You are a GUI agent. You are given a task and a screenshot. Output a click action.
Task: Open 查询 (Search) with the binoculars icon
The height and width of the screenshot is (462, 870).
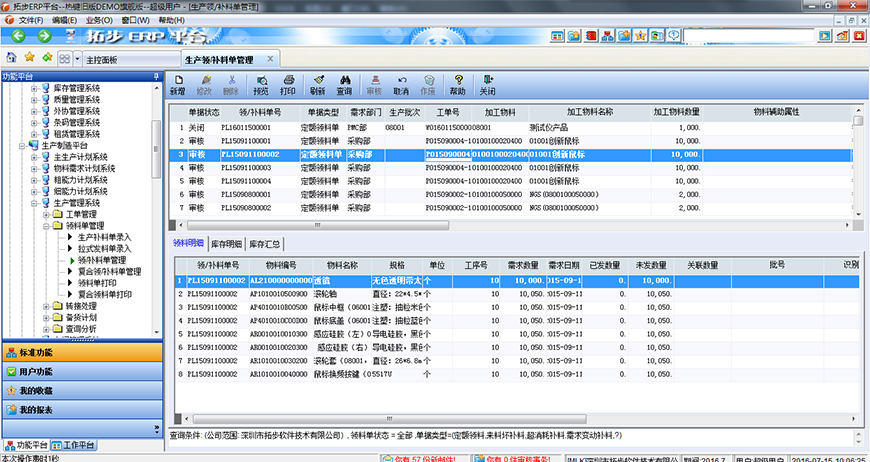(x=344, y=84)
